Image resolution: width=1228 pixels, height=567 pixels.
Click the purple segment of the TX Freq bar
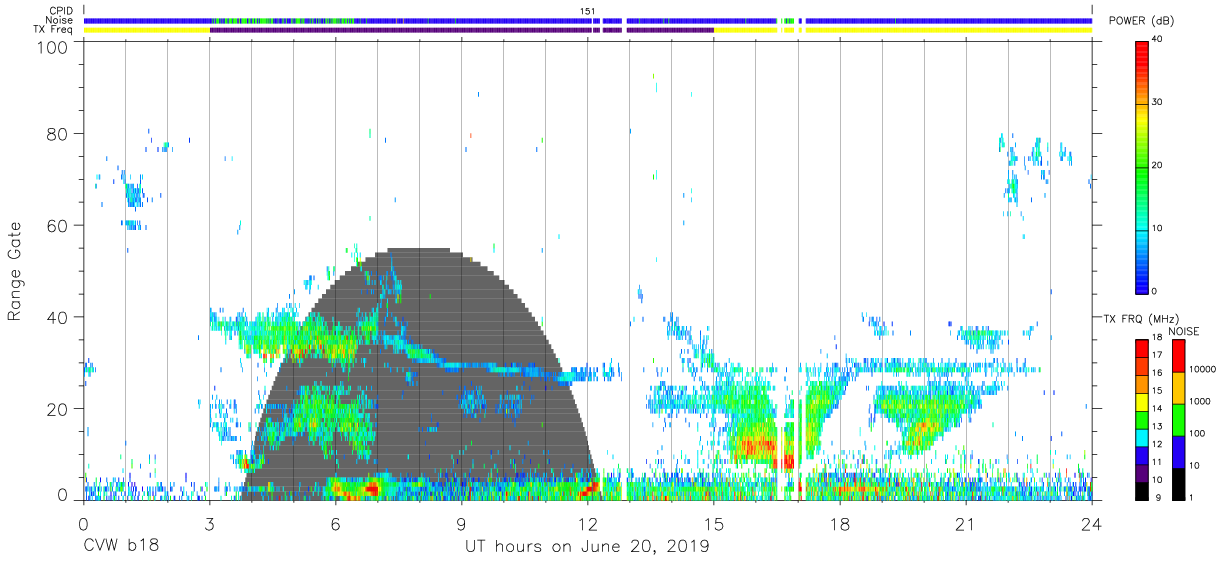461,30
